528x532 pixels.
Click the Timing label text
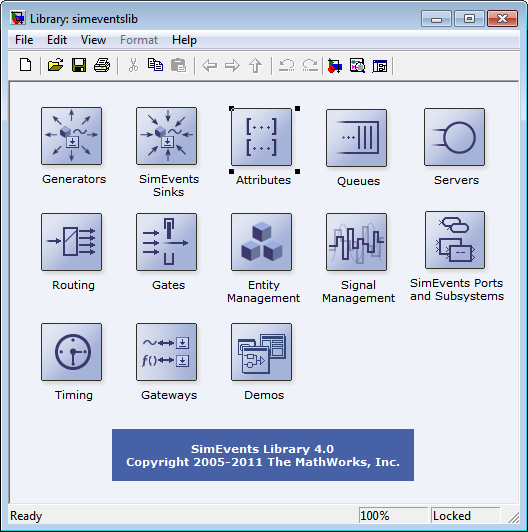coord(74,395)
